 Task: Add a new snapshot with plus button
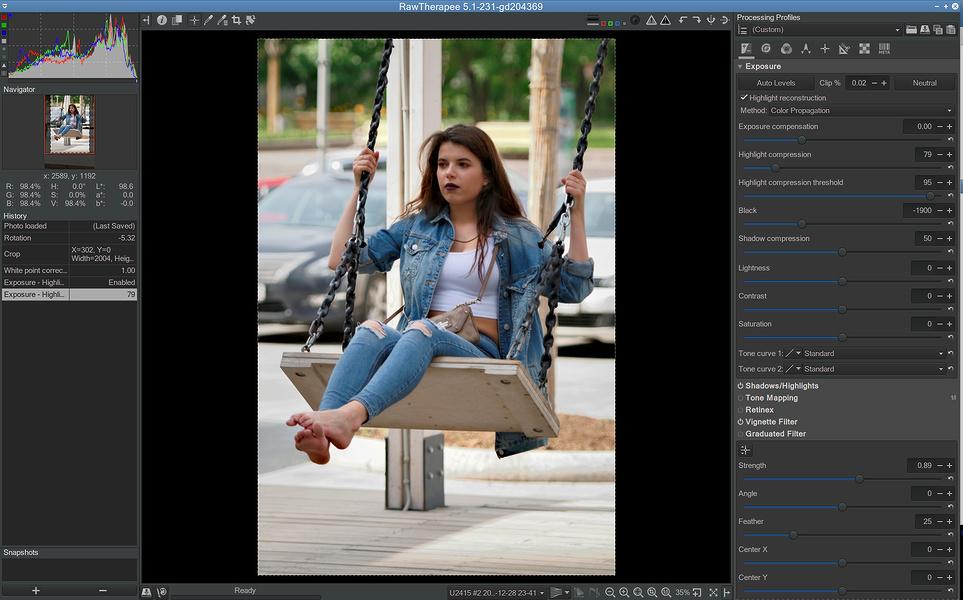(36, 591)
